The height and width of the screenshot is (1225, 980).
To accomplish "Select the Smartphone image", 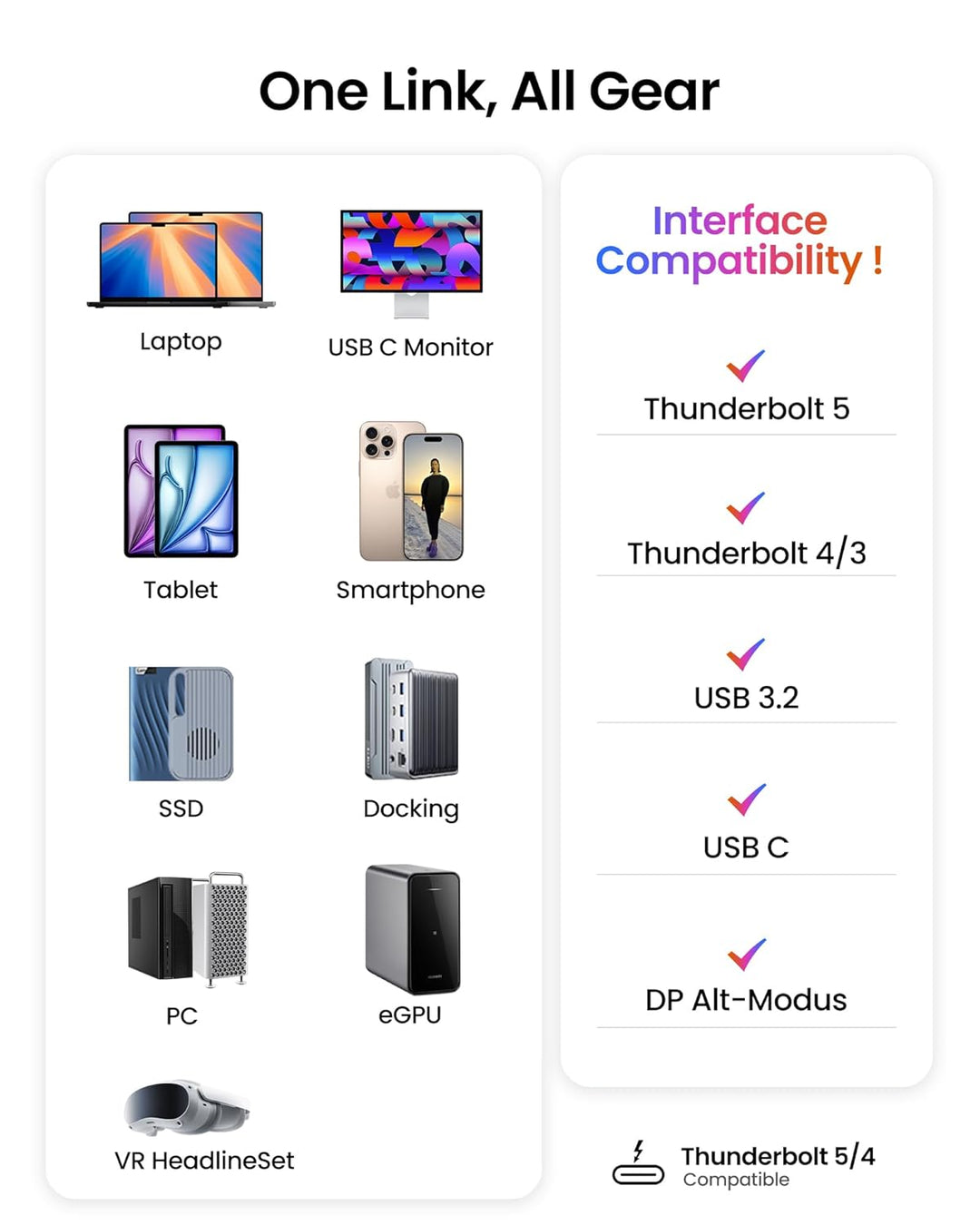I will tap(411, 491).
